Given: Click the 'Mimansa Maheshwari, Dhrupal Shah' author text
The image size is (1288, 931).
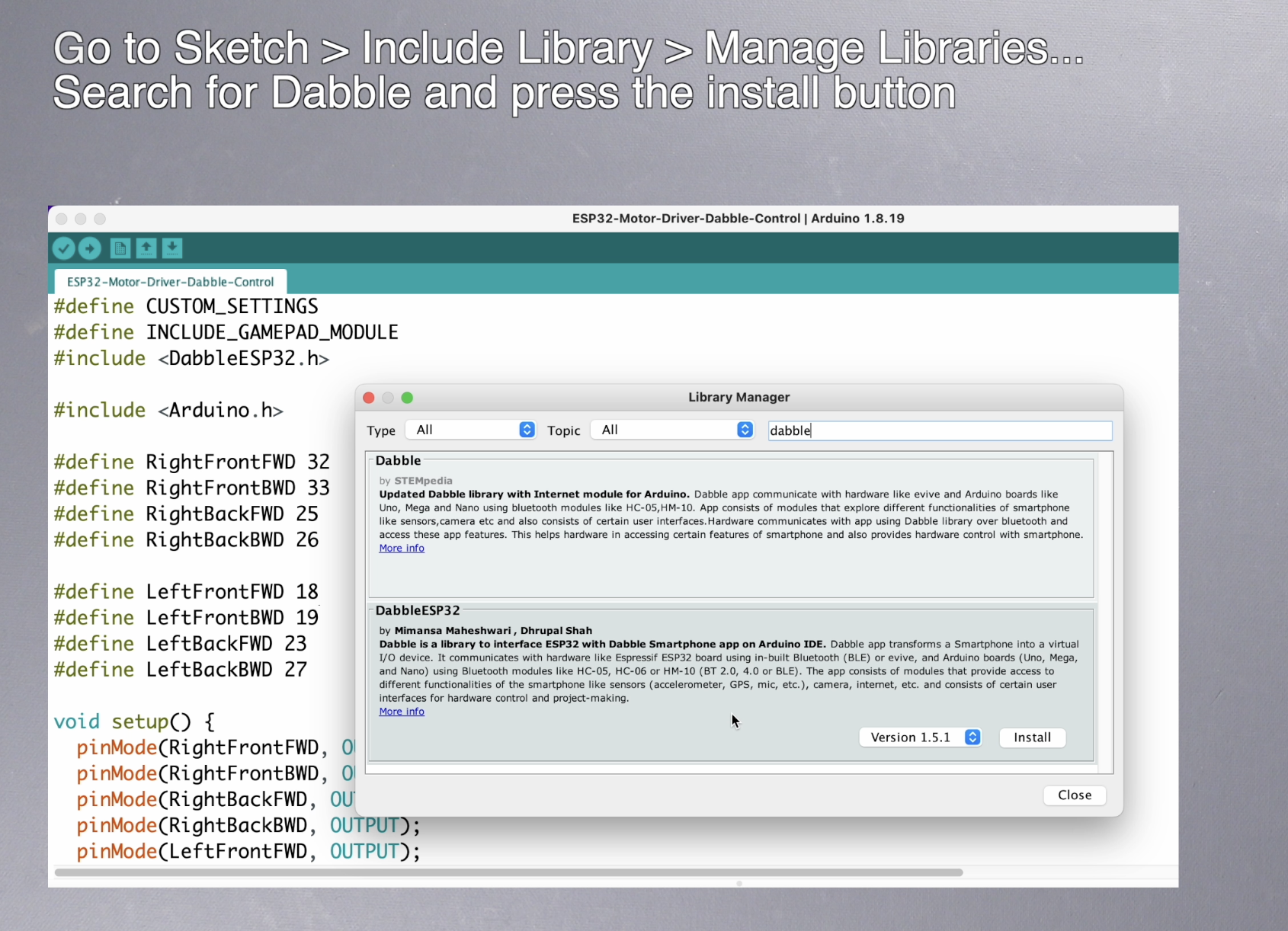Looking at the screenshot, I should [x=493, y=631].
